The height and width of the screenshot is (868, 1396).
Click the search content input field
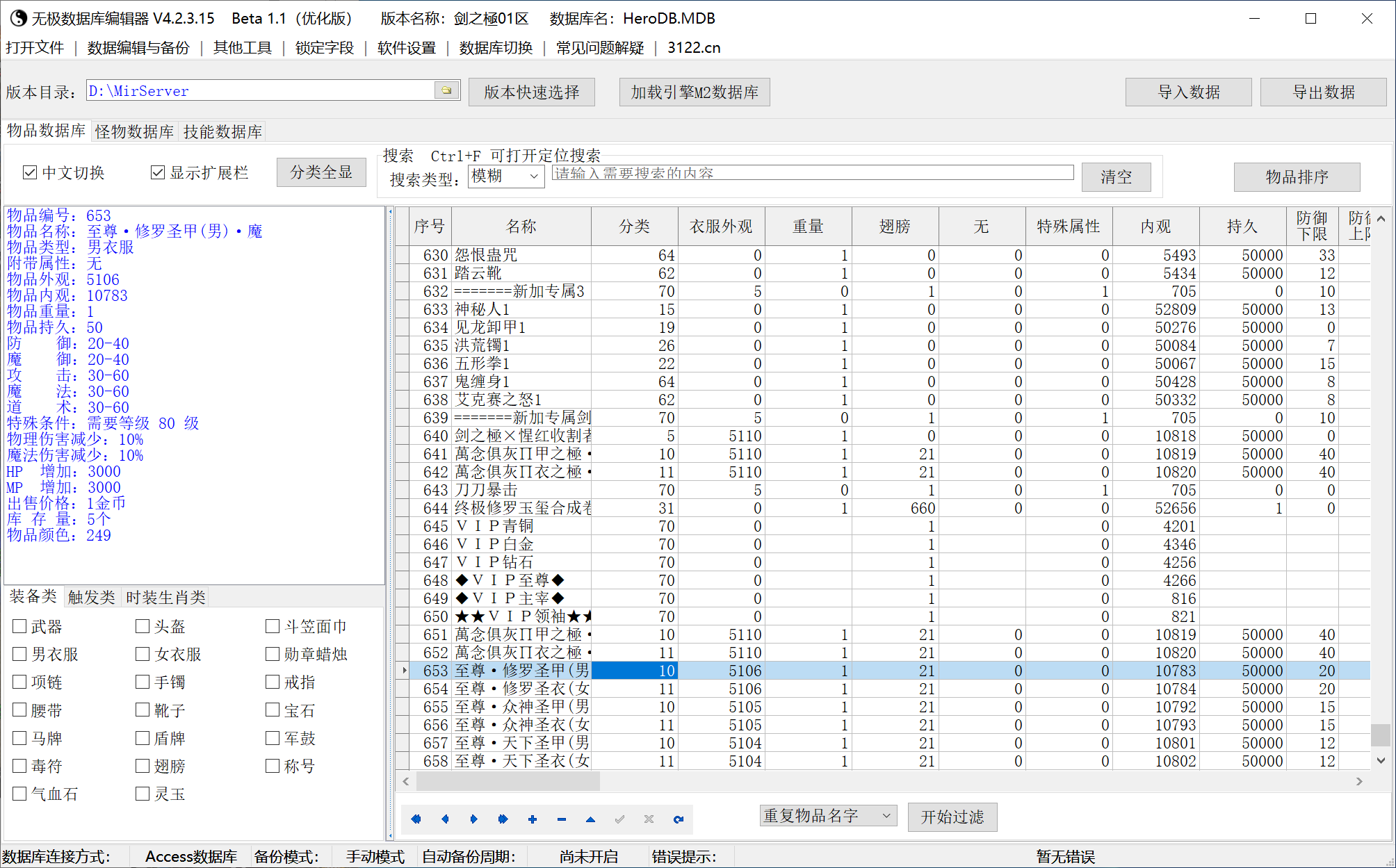click(813, 172)
